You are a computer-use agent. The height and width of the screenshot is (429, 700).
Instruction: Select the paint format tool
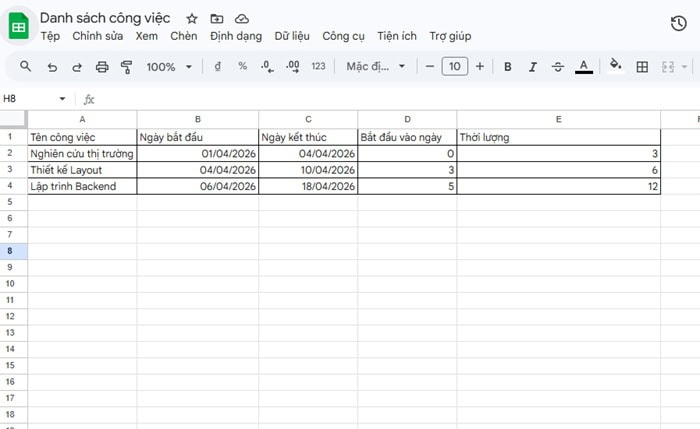(x=127, y=67)
